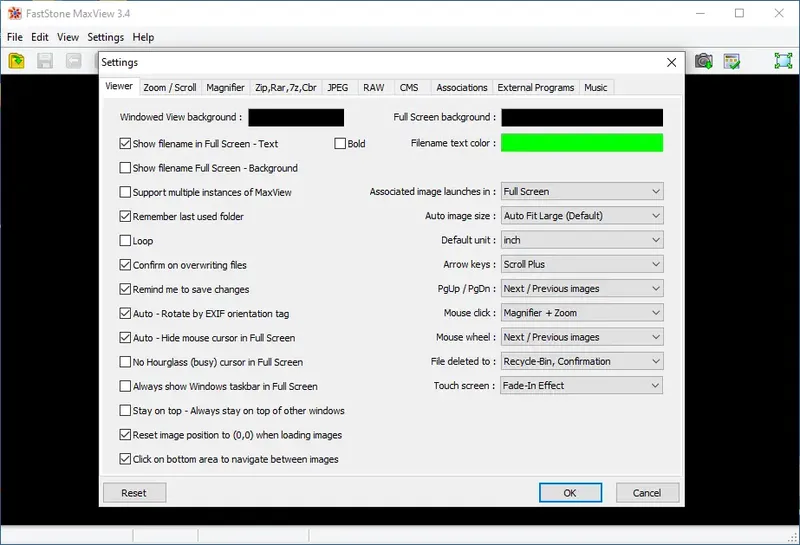The width and height of the screenshot is (800, 545).
Task: Open the Touch screen dropdown
Action: pos(582,385)
